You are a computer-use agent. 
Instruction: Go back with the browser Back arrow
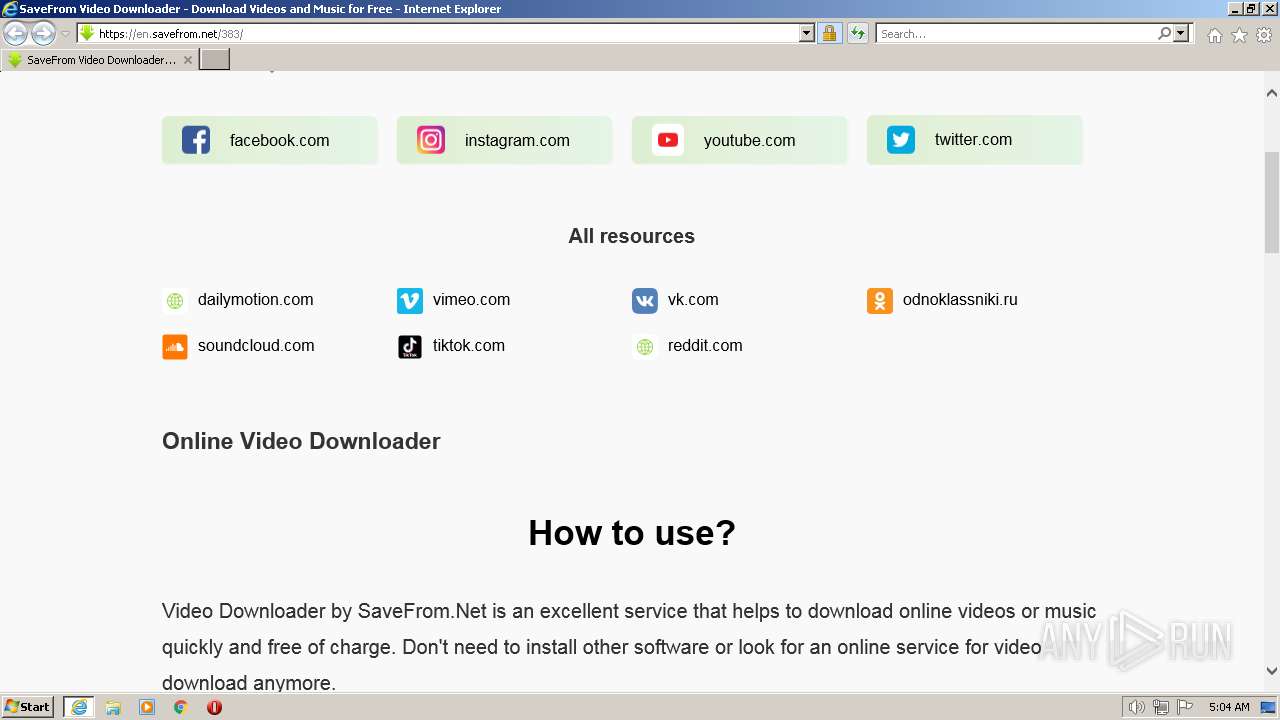tap(16, 34)
